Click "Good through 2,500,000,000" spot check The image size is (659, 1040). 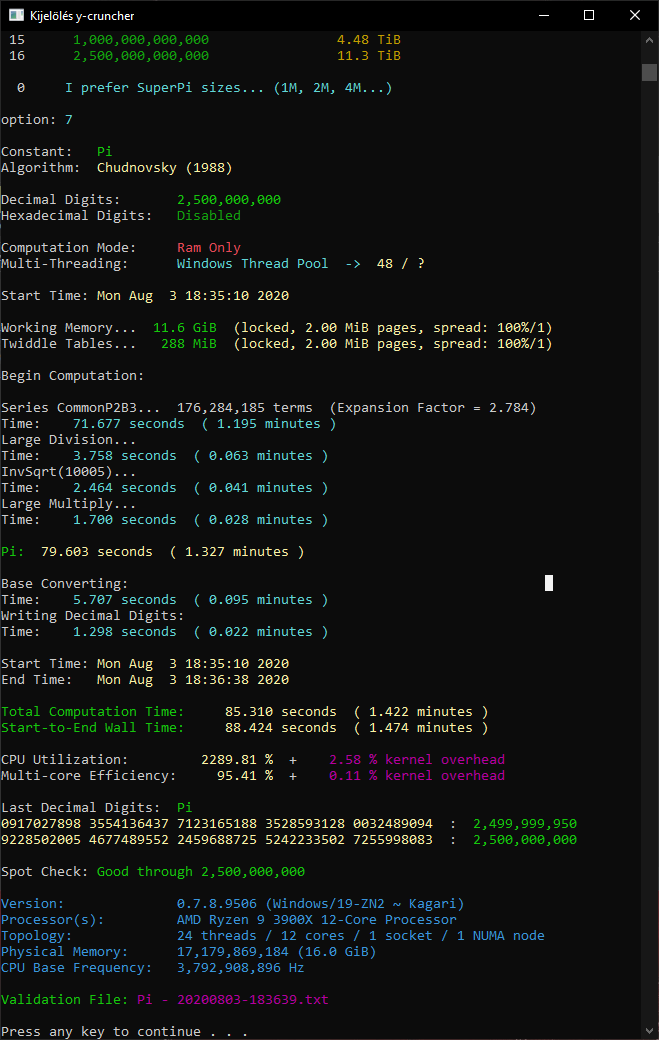coord(201,872)
